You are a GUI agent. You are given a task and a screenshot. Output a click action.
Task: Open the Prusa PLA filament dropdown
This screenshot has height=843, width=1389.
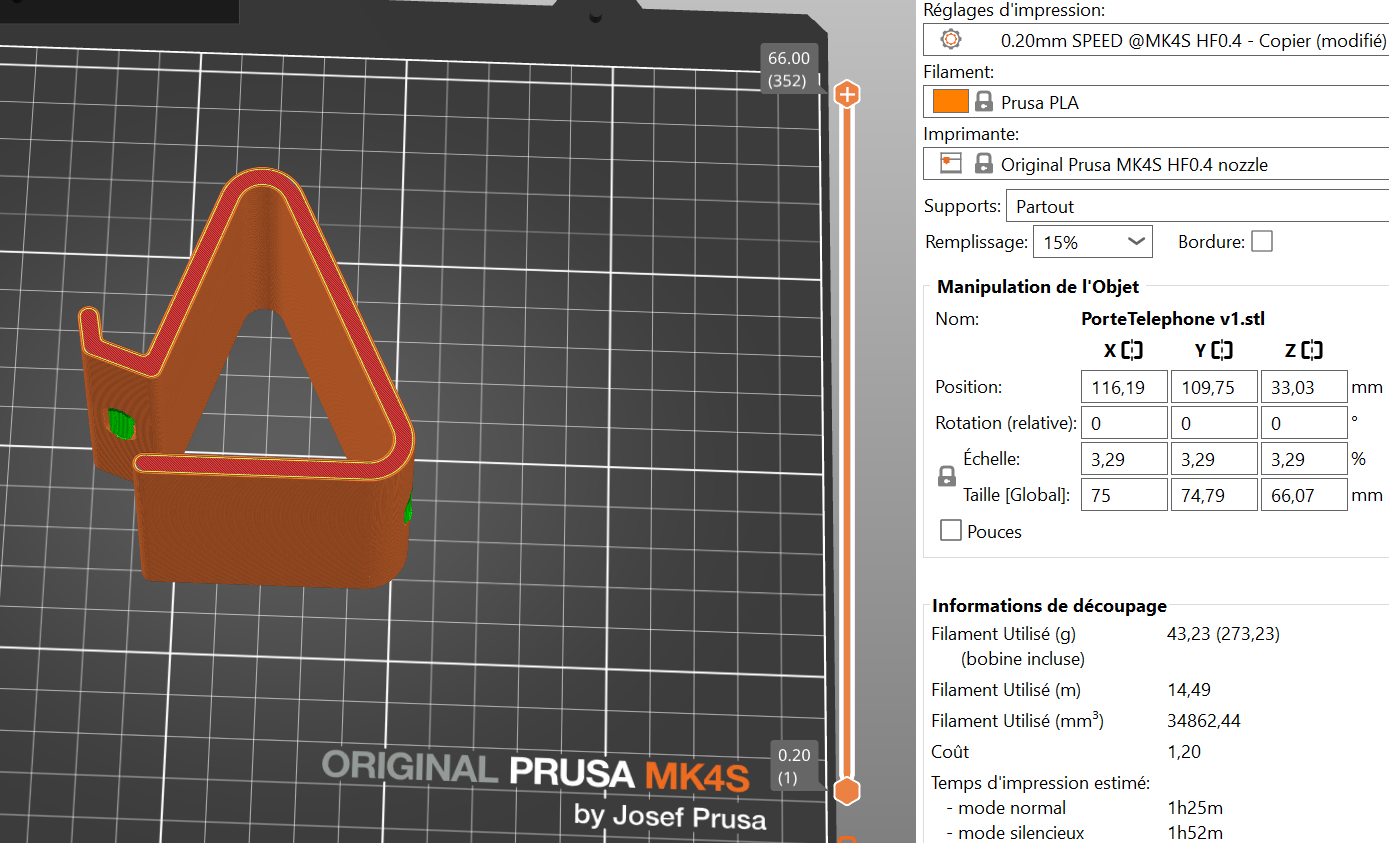[x=1156, y=102]
